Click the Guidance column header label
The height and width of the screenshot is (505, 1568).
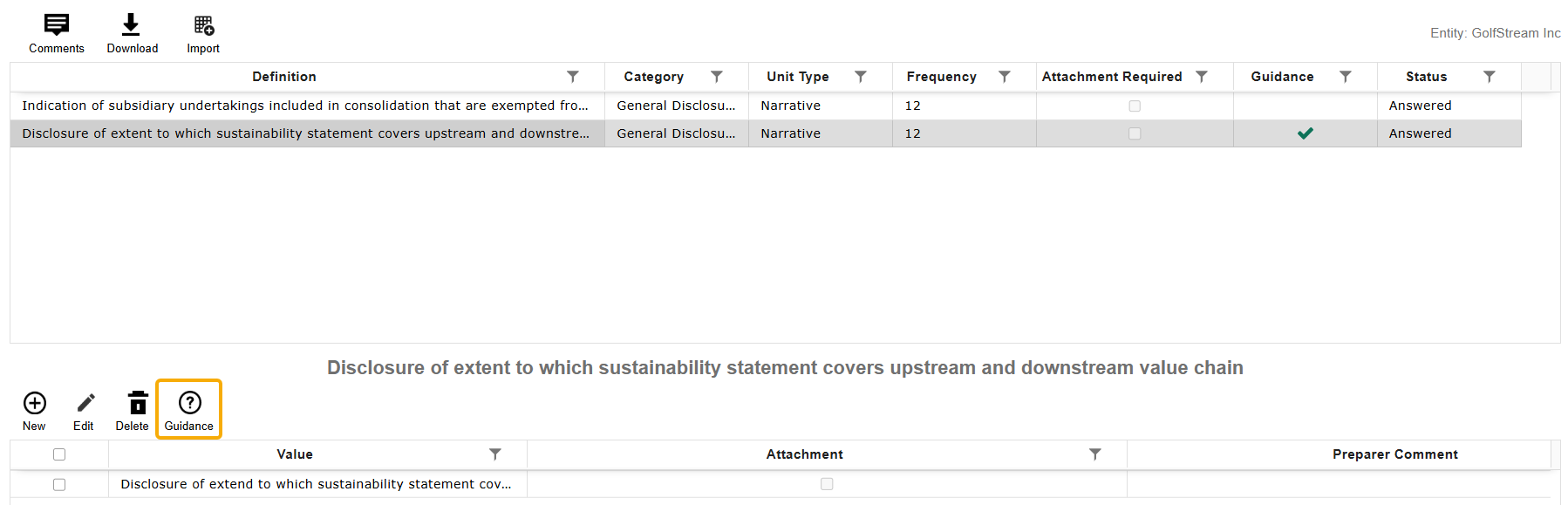[1282, 77]
